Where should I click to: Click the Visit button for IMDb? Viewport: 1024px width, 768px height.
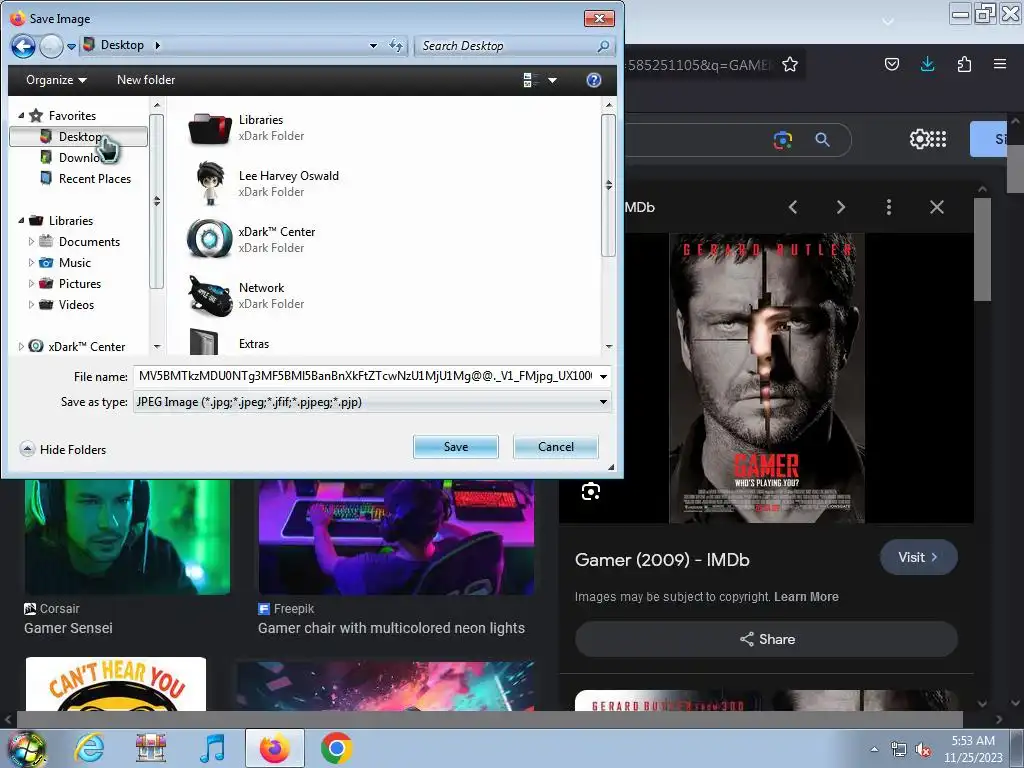tap(918, 557)
